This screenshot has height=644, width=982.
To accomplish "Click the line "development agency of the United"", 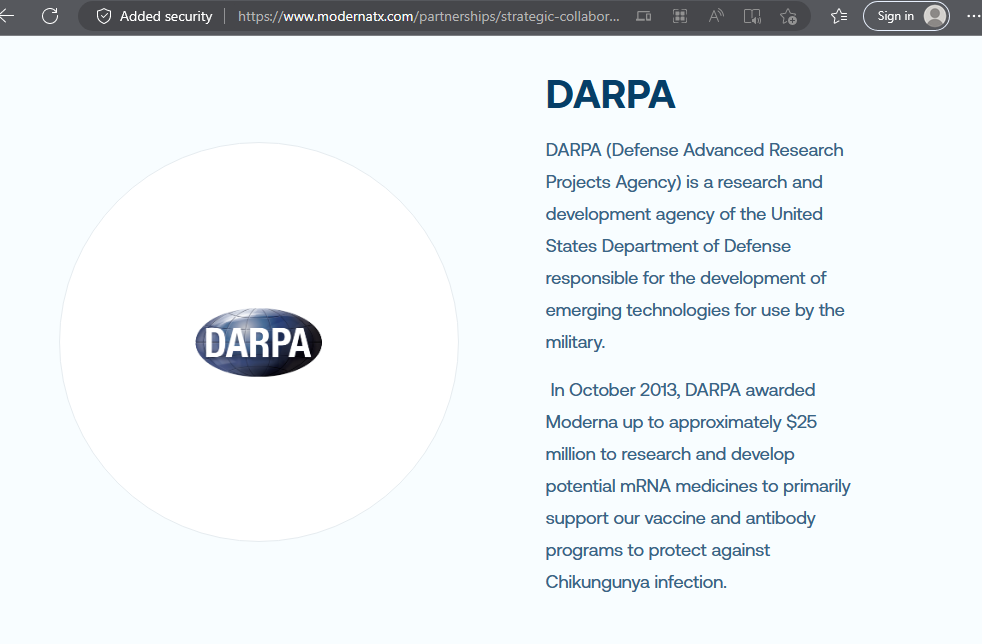I will pyautogui.click(x=684, y=214).
